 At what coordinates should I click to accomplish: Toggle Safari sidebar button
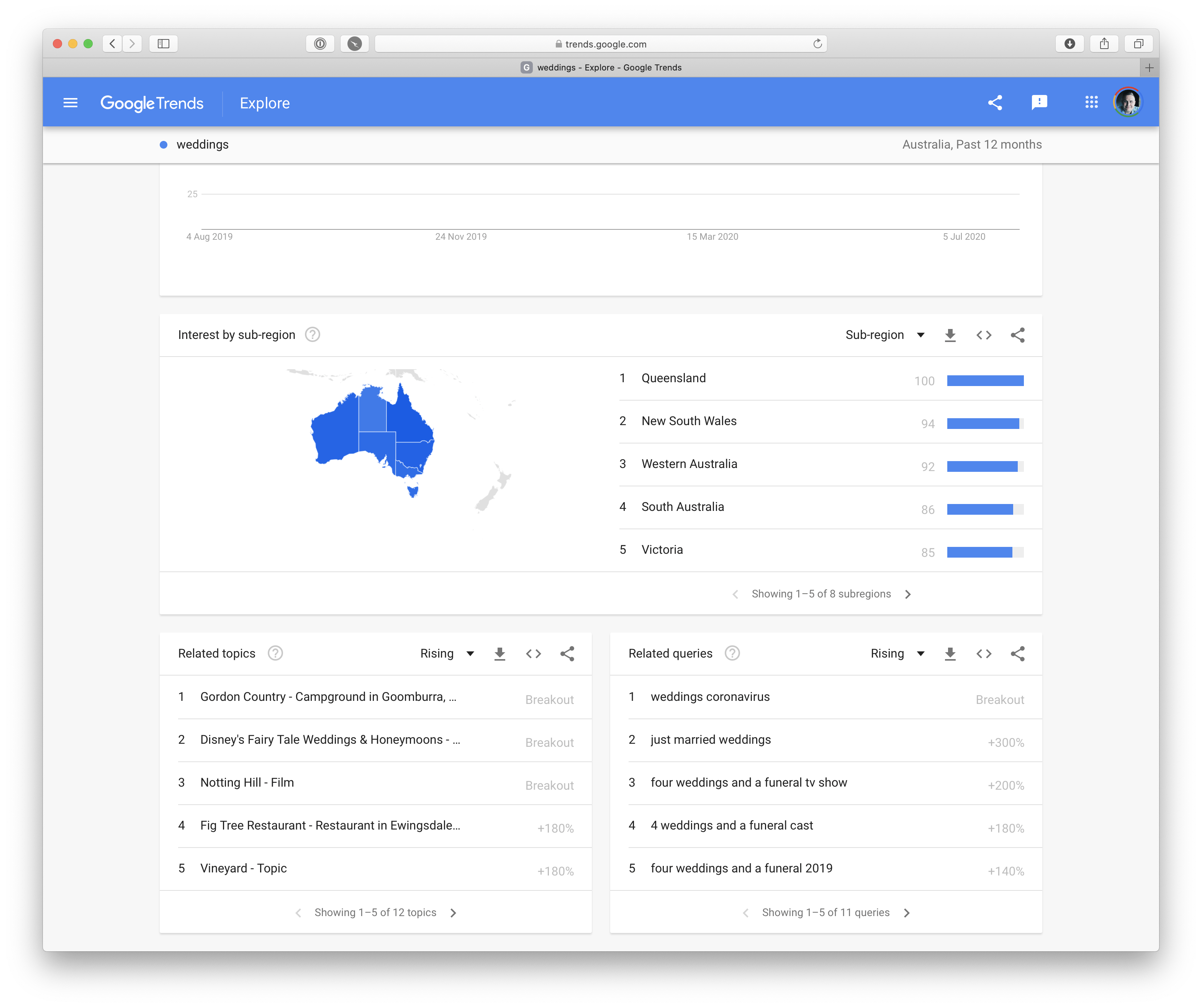point(164,44)
